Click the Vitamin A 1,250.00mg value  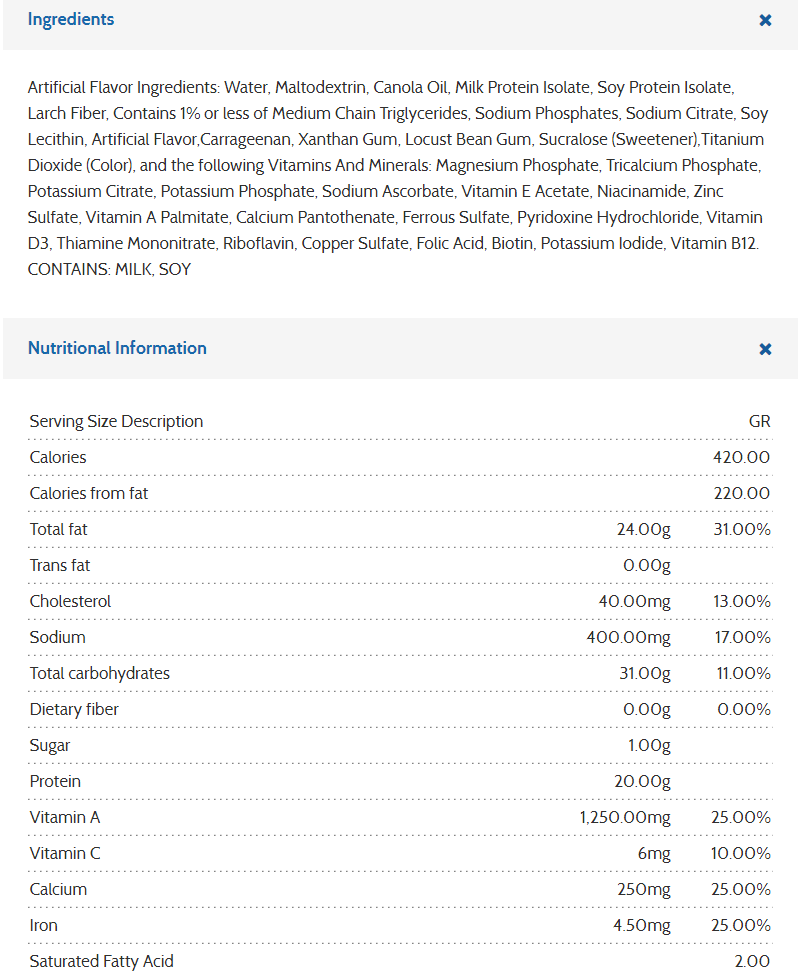tap(625, 817)
